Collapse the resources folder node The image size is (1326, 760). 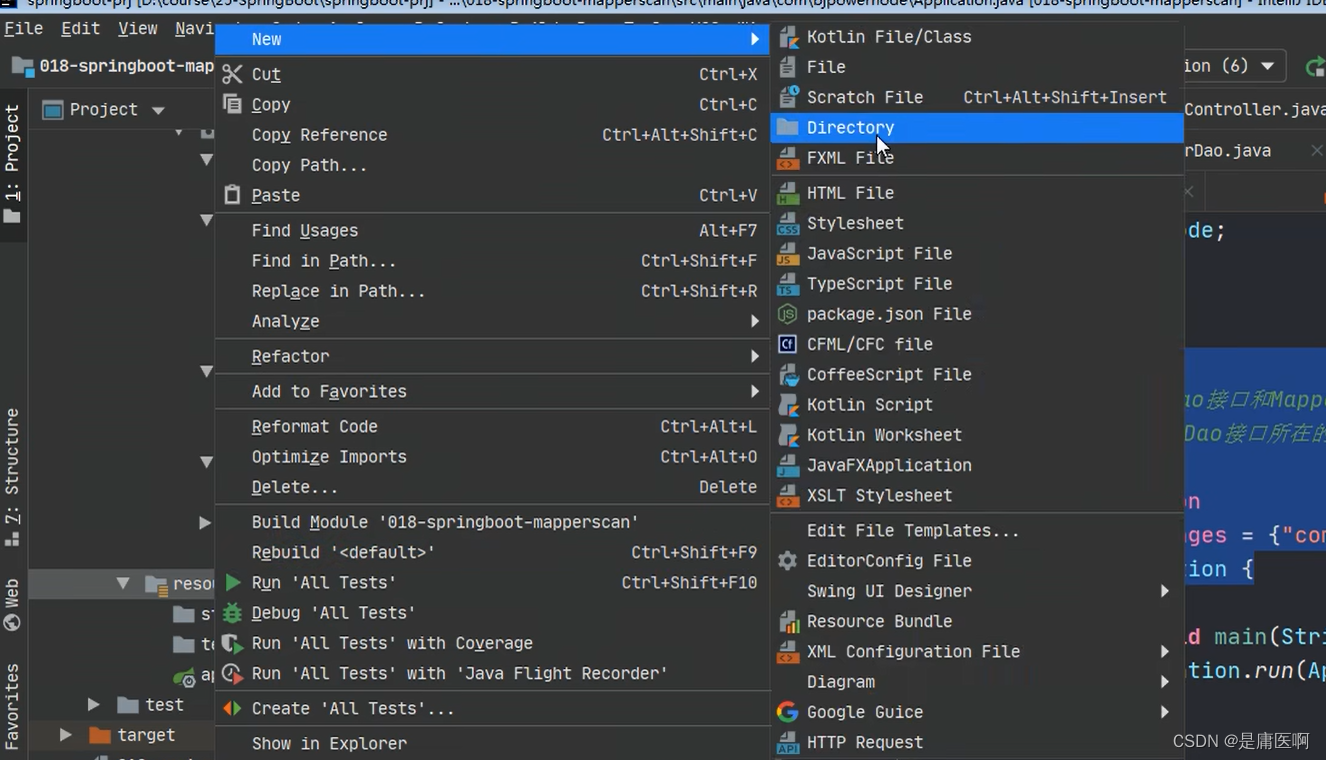(123, 583)
